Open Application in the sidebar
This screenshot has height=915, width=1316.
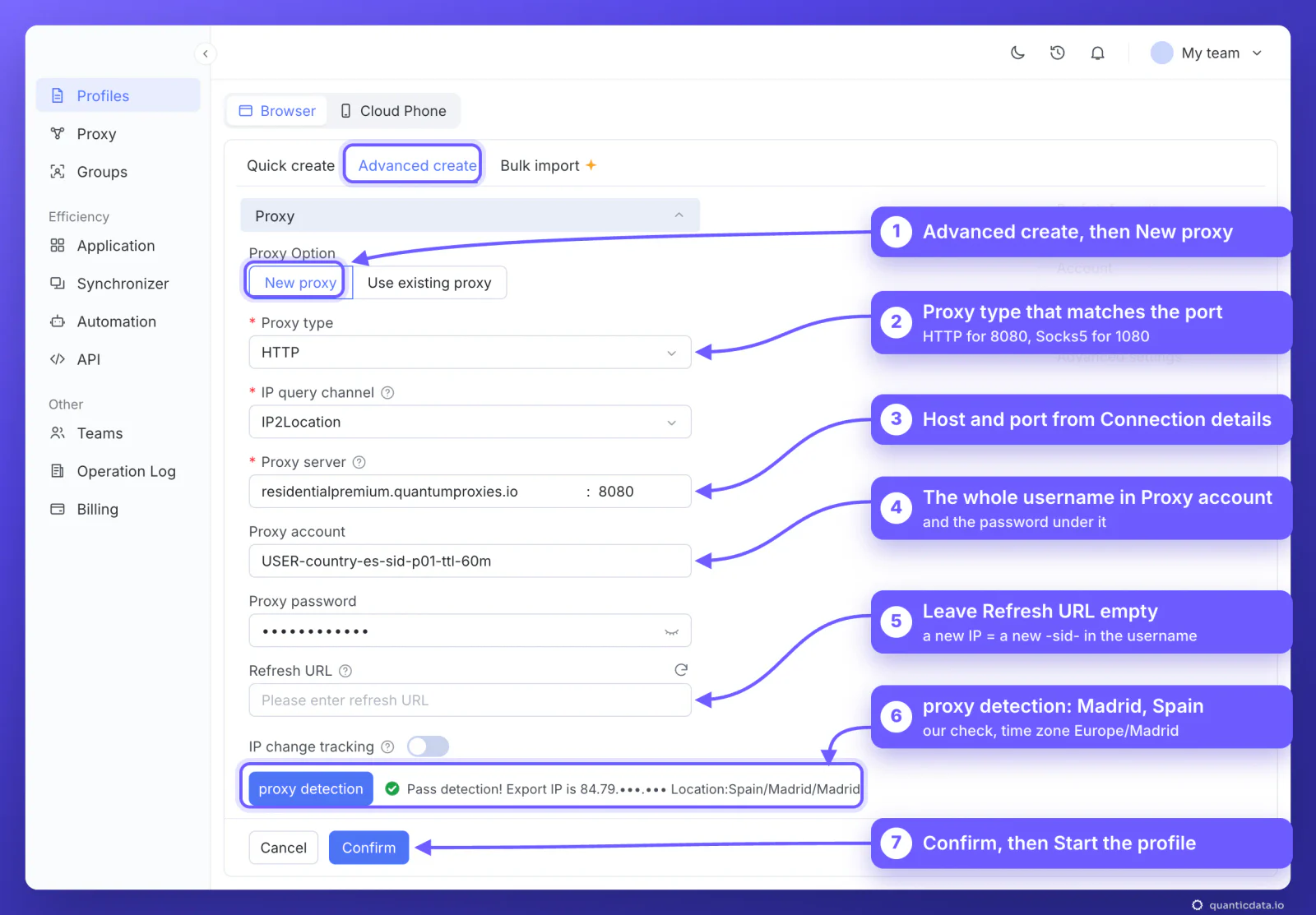tap(118, 246)
